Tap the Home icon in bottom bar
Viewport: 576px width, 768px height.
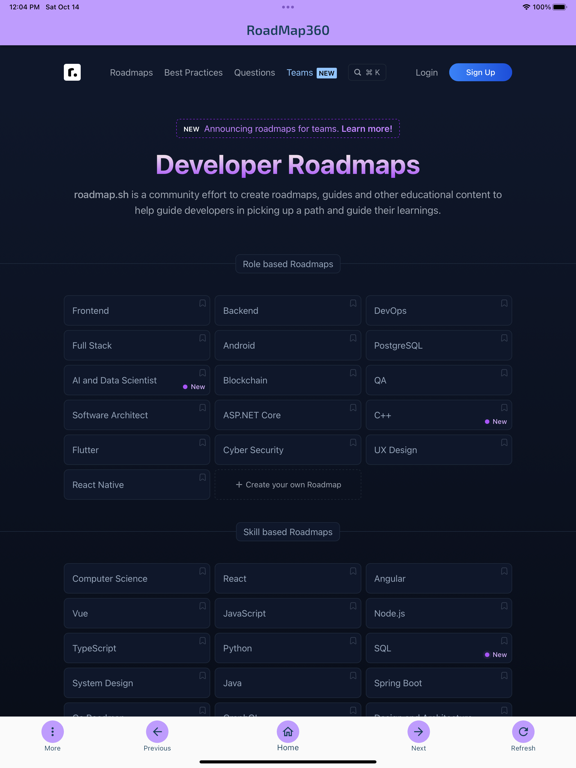click(x=288, y=732)
